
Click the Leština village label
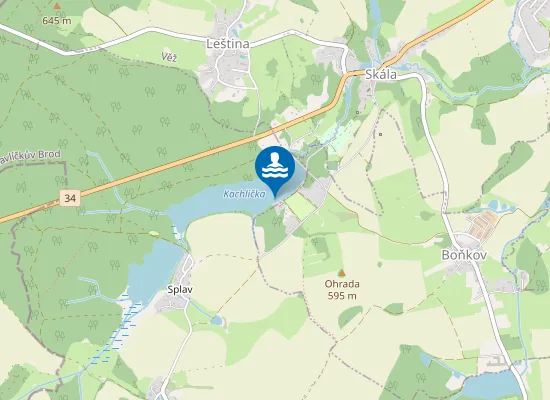228,44
